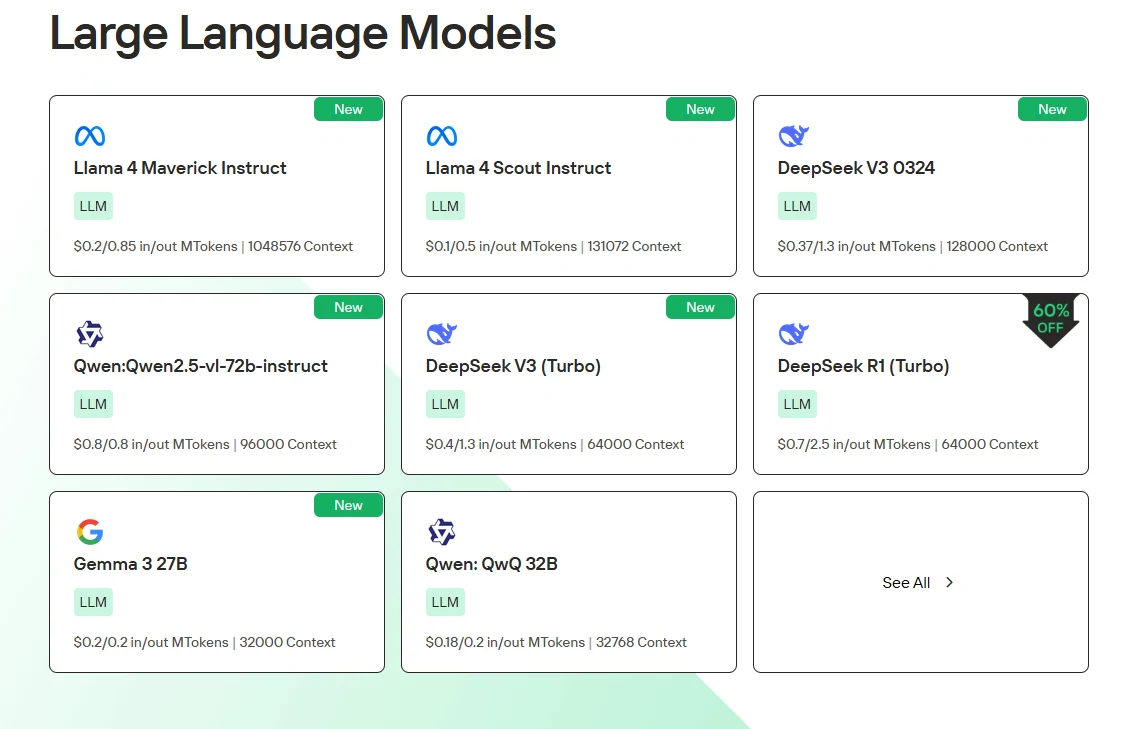The image size is (1144, 729).
Task: Open the See All models link
Action: coord(919,582)
